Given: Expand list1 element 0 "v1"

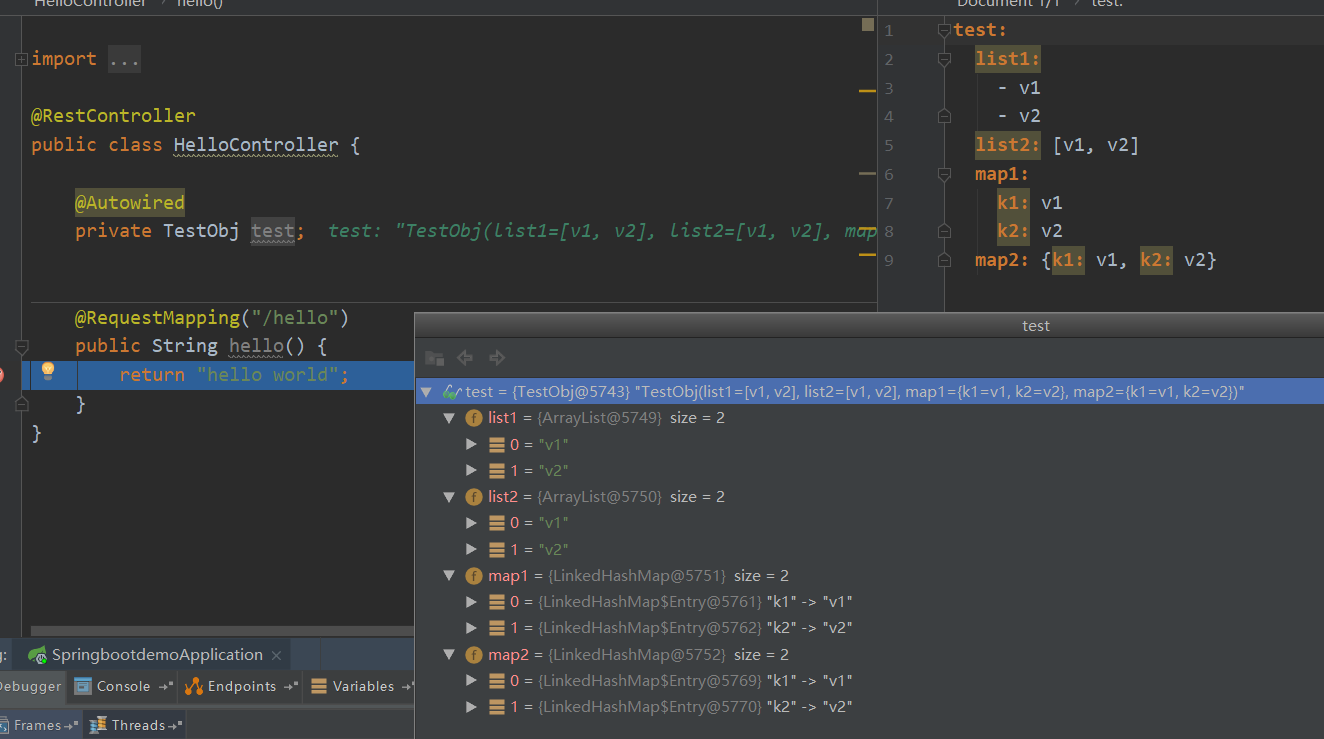Looking at the screenshot, I should coord(472,444).
